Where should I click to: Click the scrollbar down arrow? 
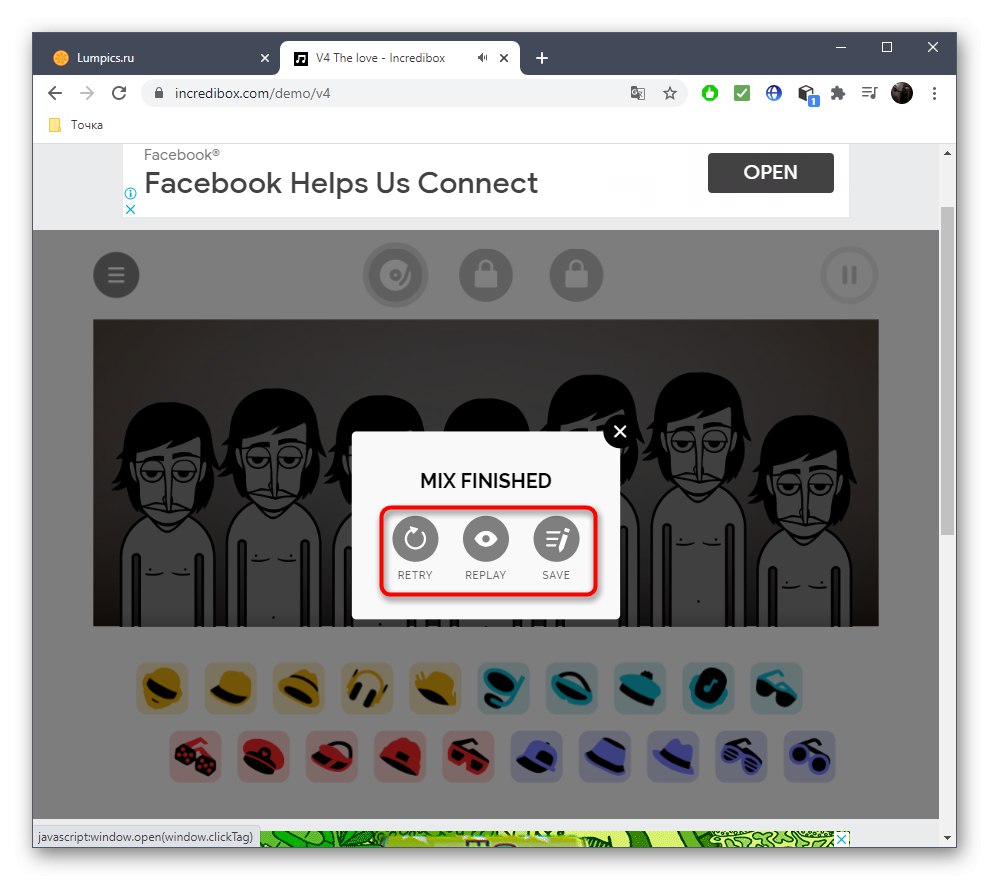(x=947, y=838)
